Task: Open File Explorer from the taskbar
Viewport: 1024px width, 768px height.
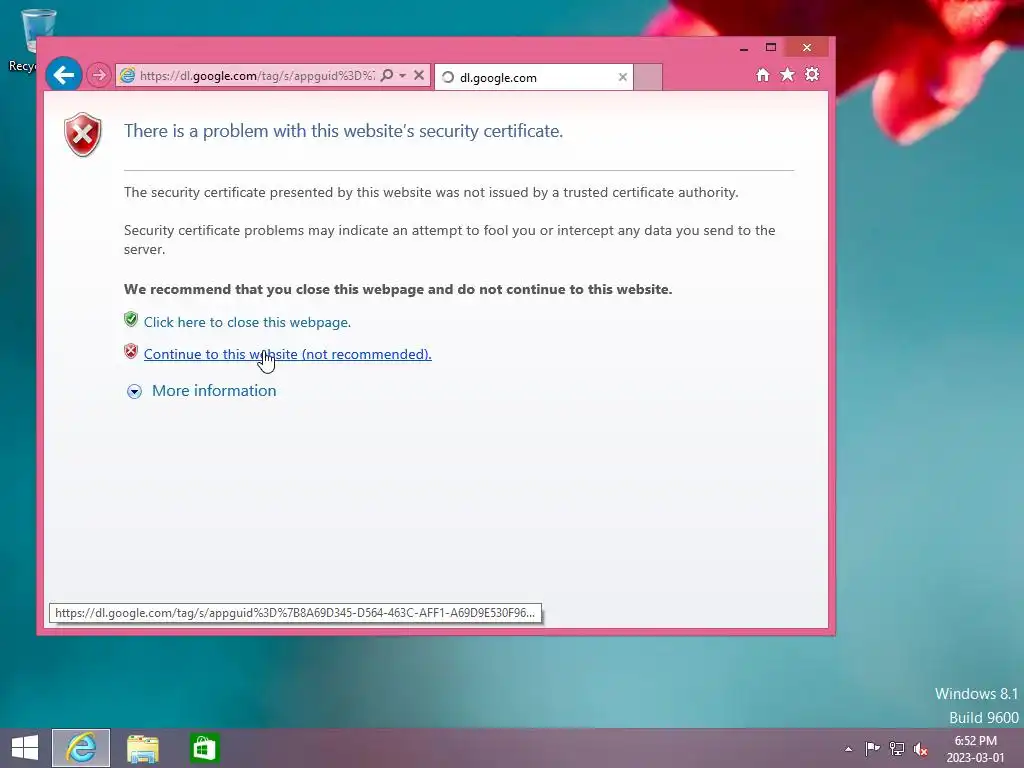Action: click(x=142, y=748)
